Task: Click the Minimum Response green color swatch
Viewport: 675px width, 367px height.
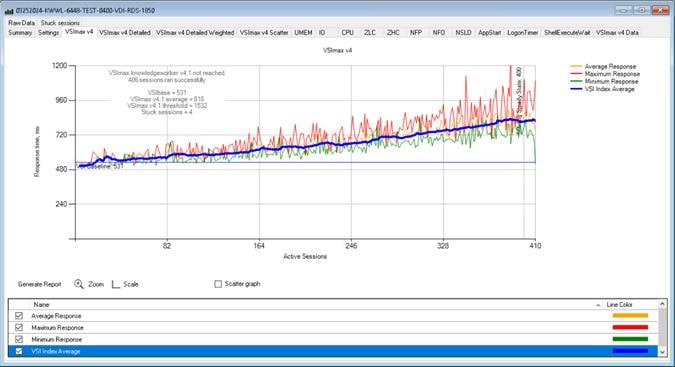Action: tap(630, 339)
